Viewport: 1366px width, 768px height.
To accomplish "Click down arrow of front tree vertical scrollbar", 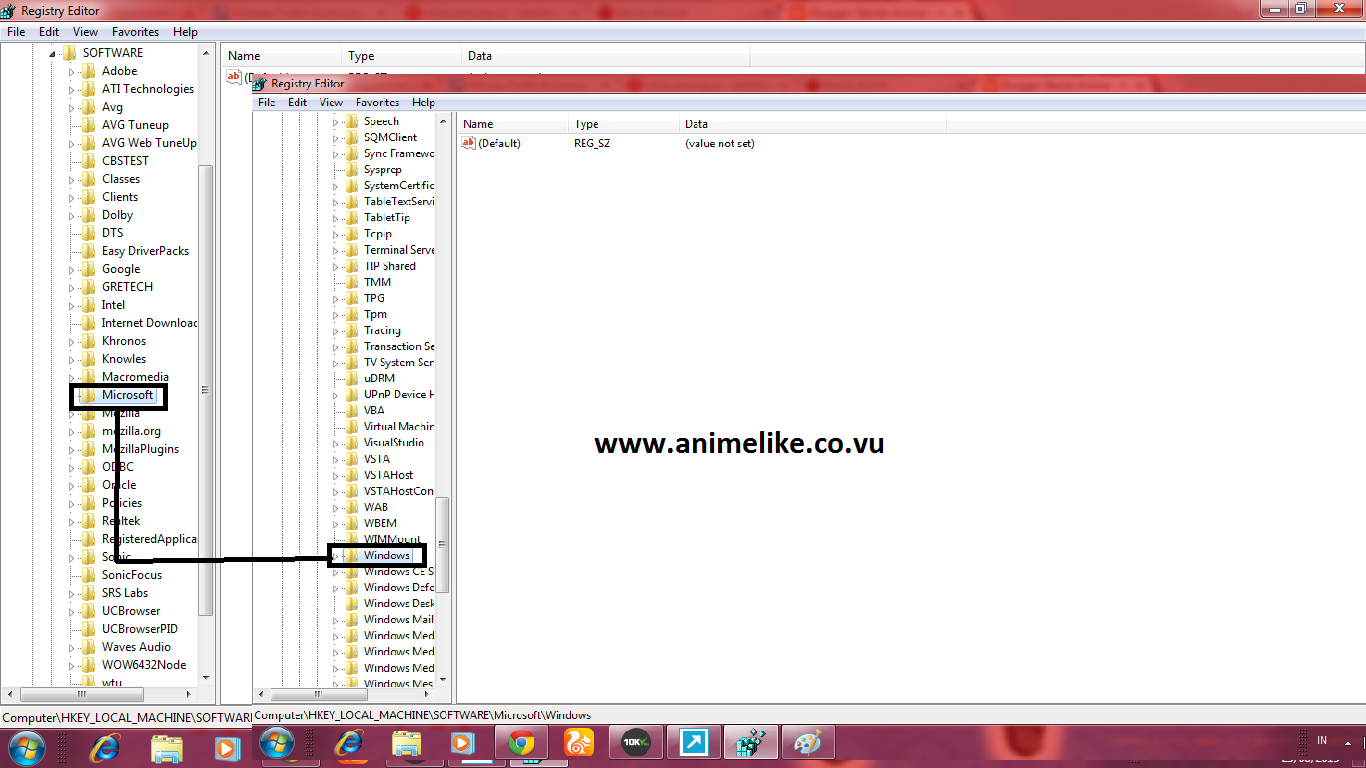I will pos(442,680).
